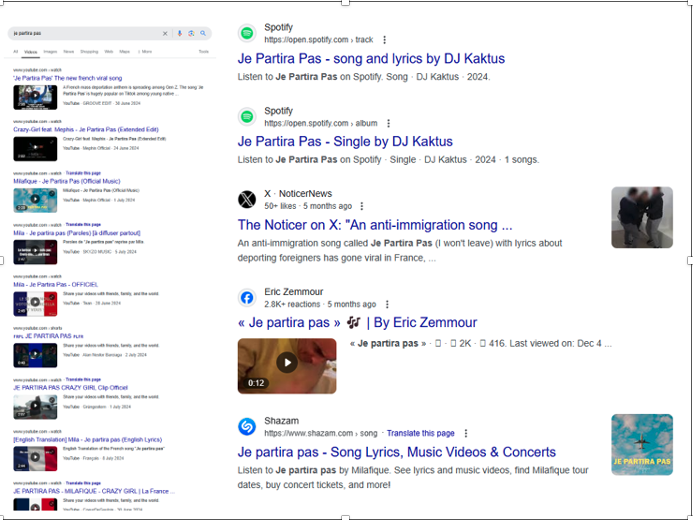Open The Noticer on X result link
Image resolution: width=693 pixels, height=520 pixels.
(375, 225)
